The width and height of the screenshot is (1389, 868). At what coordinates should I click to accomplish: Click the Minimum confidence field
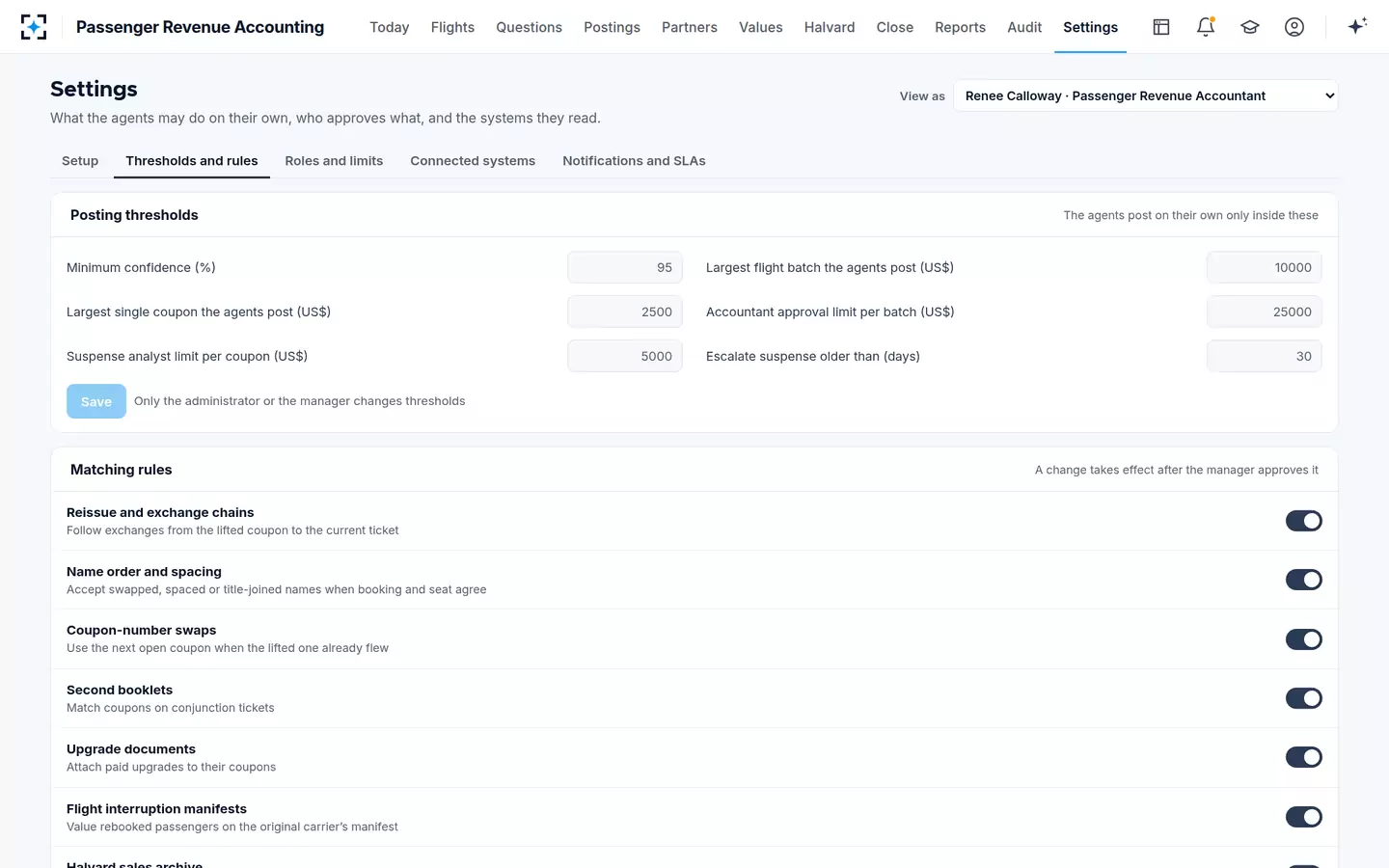625,267
